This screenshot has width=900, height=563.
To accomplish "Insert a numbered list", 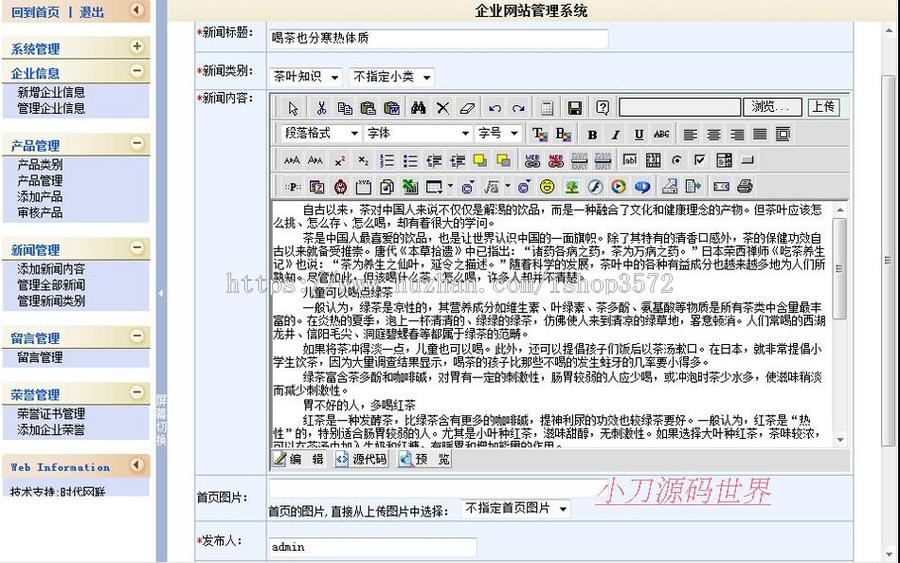I will pyautogui.click(x=387, y=161).
